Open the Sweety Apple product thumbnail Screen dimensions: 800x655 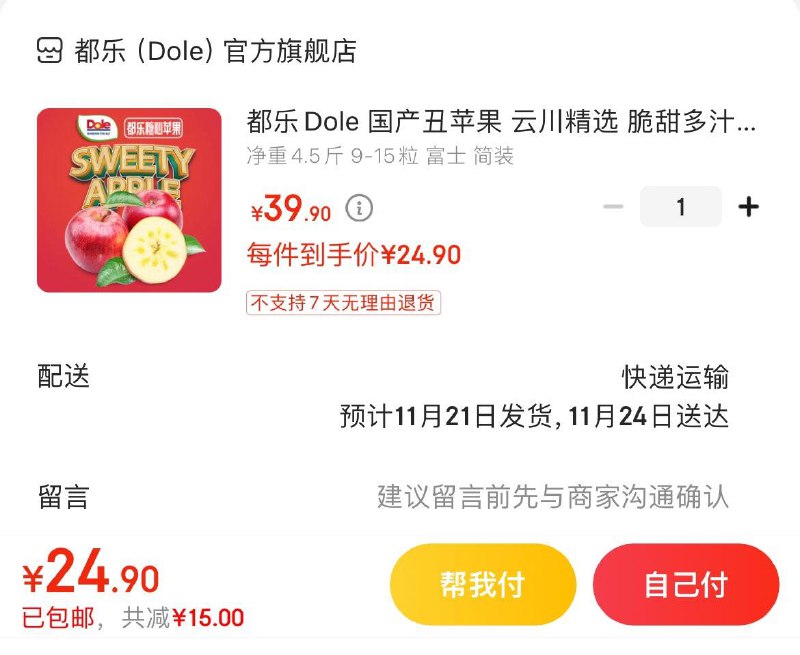click(x=129, y=200)
